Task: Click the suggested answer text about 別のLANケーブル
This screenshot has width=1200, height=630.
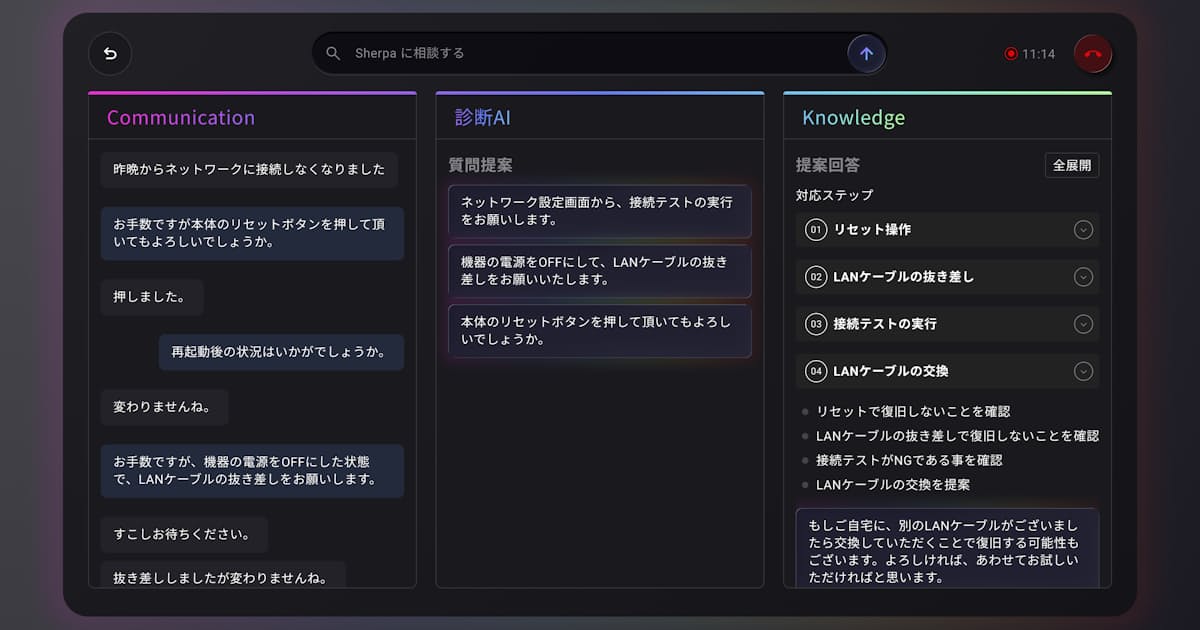Action: 947,548
